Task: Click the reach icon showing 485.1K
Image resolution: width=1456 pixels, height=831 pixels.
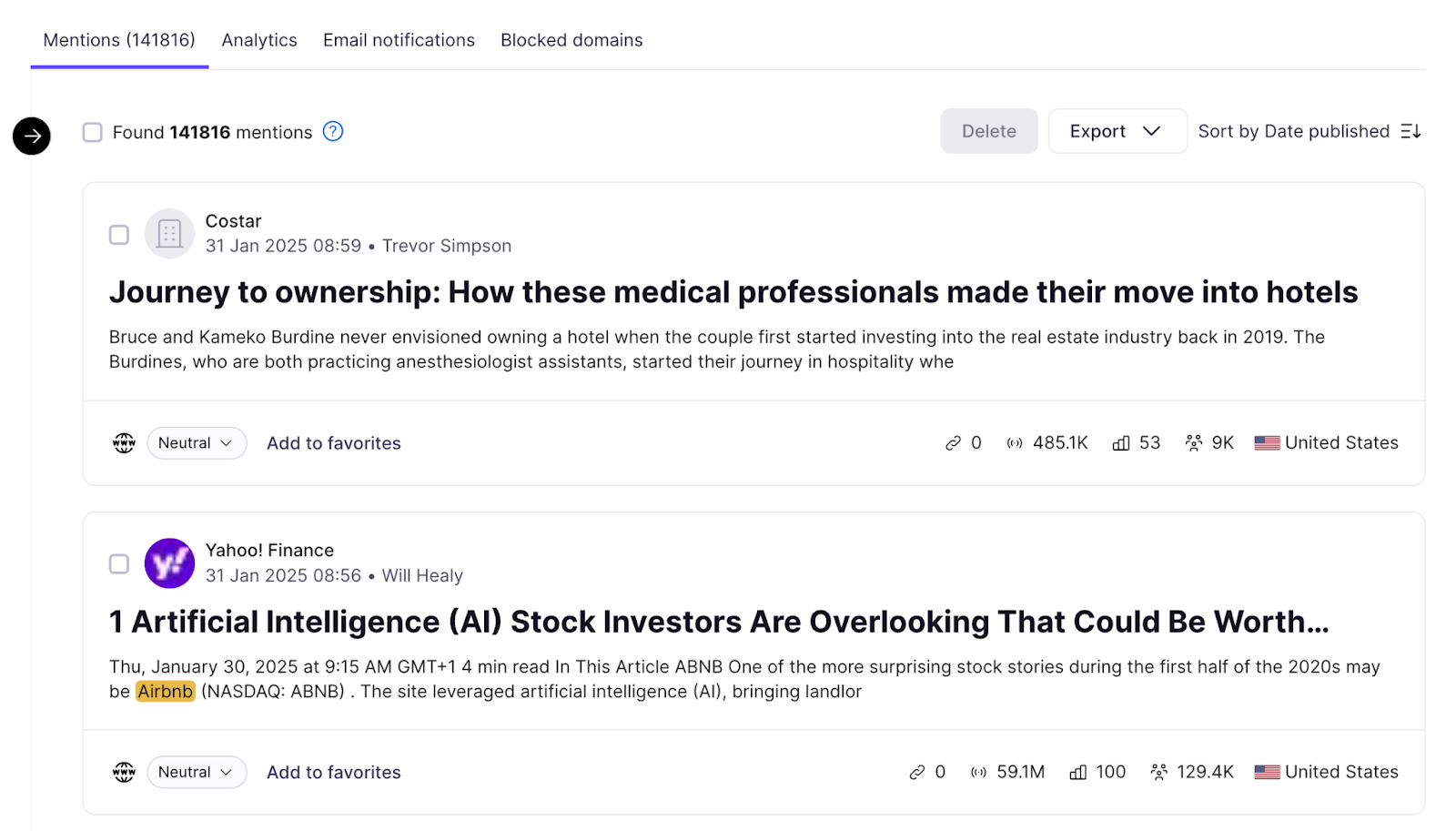Action: coord(1015,442)
